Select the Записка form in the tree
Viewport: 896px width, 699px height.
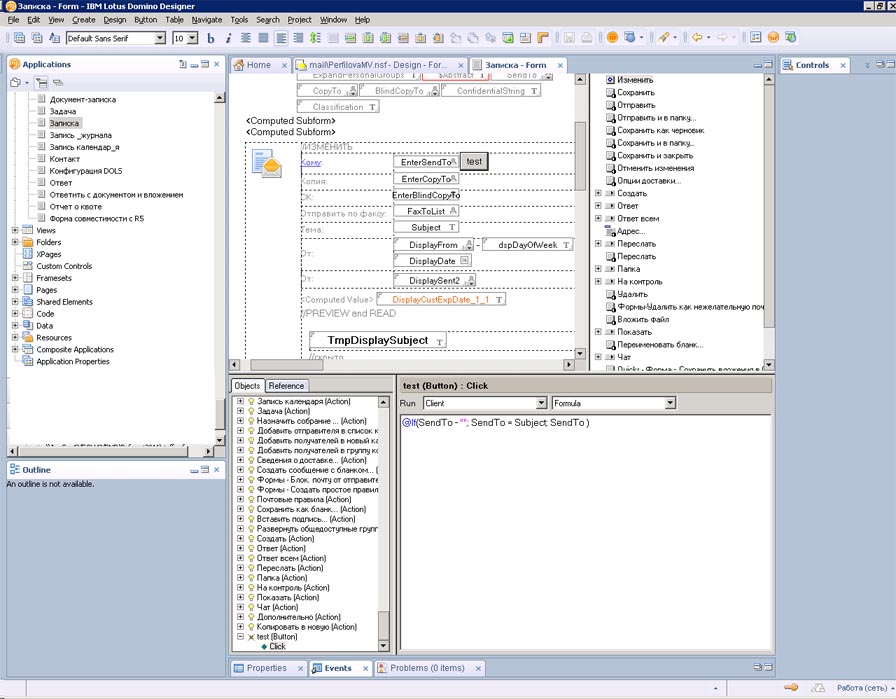64,123
